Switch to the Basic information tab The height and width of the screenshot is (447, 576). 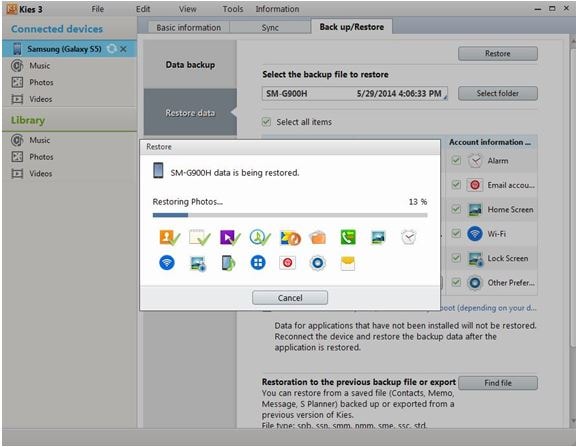(188, 28)
